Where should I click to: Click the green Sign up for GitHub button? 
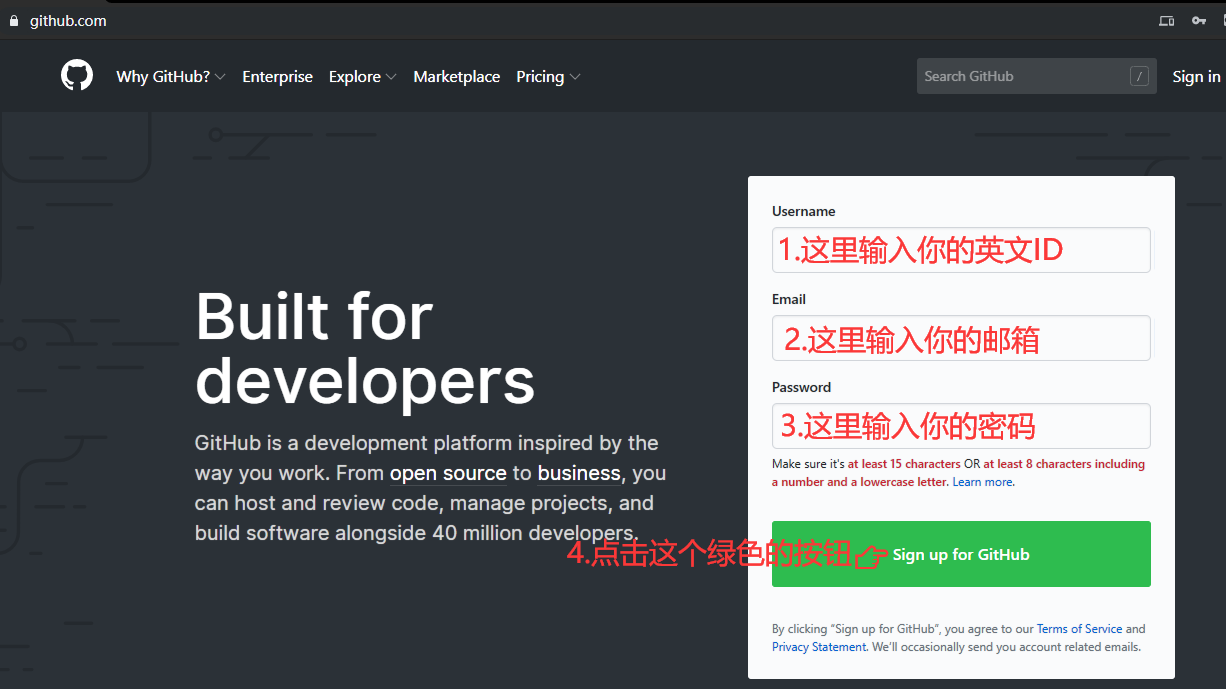tap(961, 554)
